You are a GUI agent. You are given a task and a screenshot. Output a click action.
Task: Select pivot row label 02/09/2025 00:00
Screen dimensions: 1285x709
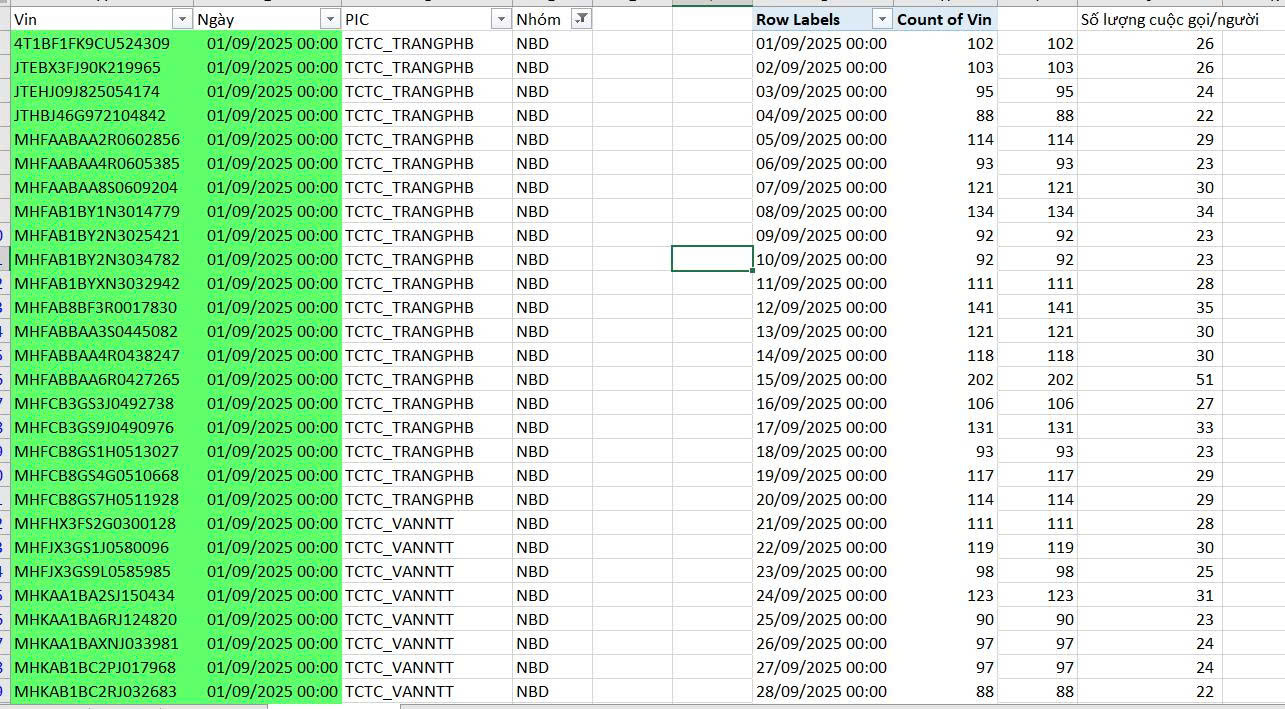pos(822,67)
